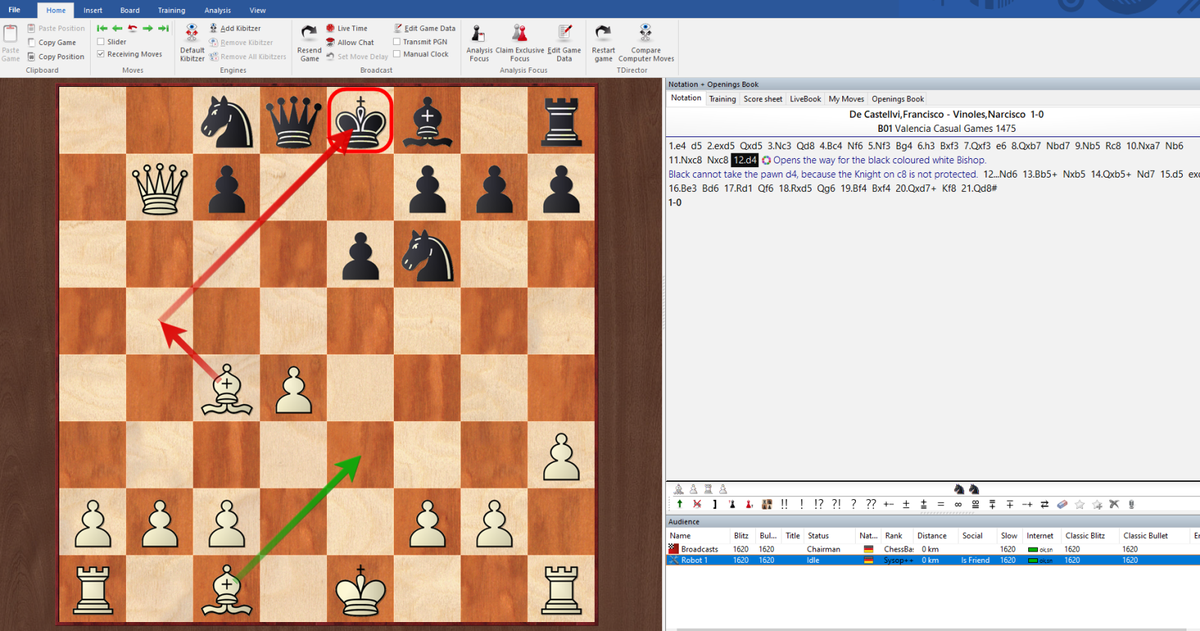Enable the Slider checkbox
This screenshot has width=1200, height=631.
click(101, 42)
